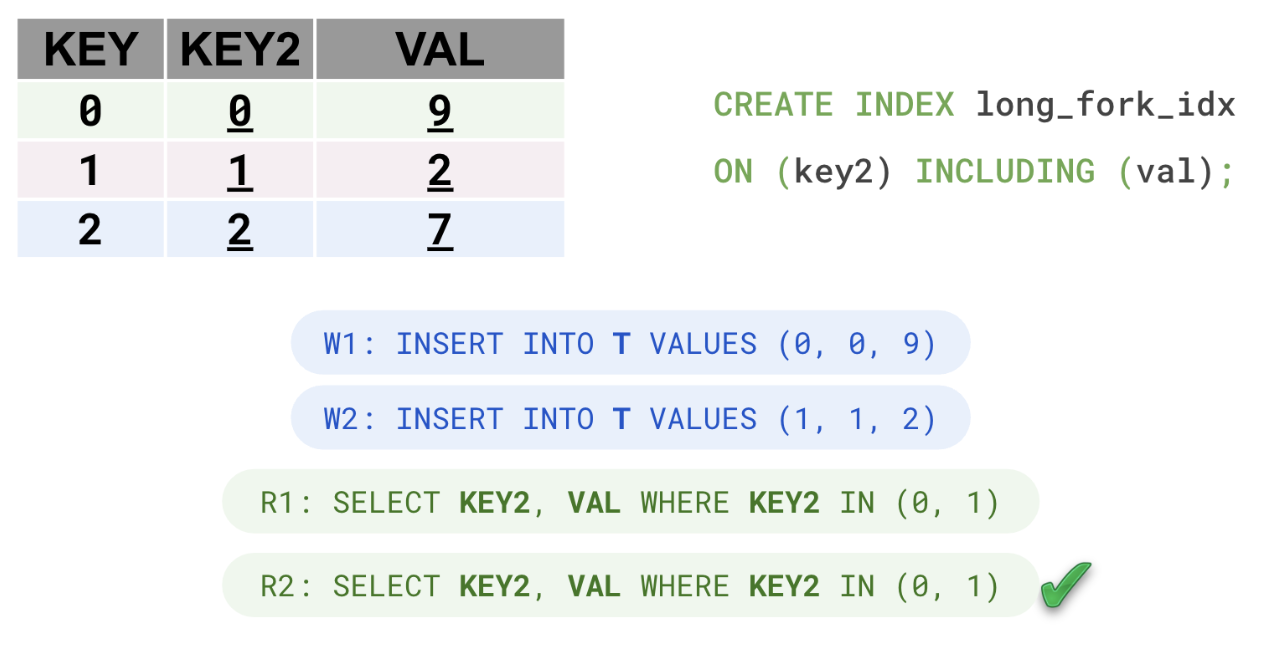Click the W1 INSERT statement pill
Image resolution: width=1270 pixels, height=650 pixels.
[x=630, y=343]
